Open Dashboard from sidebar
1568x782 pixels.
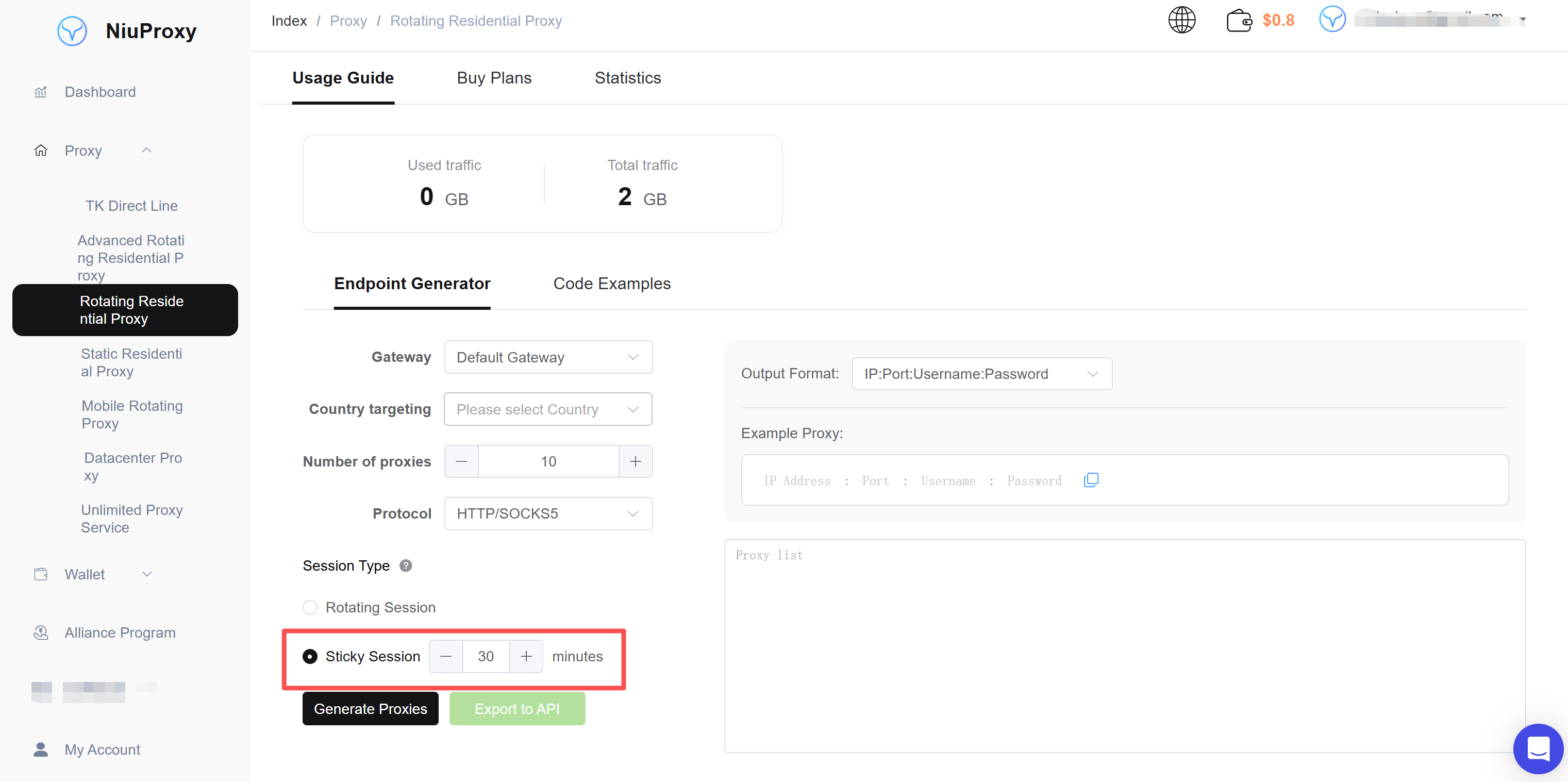pos(100,92)
